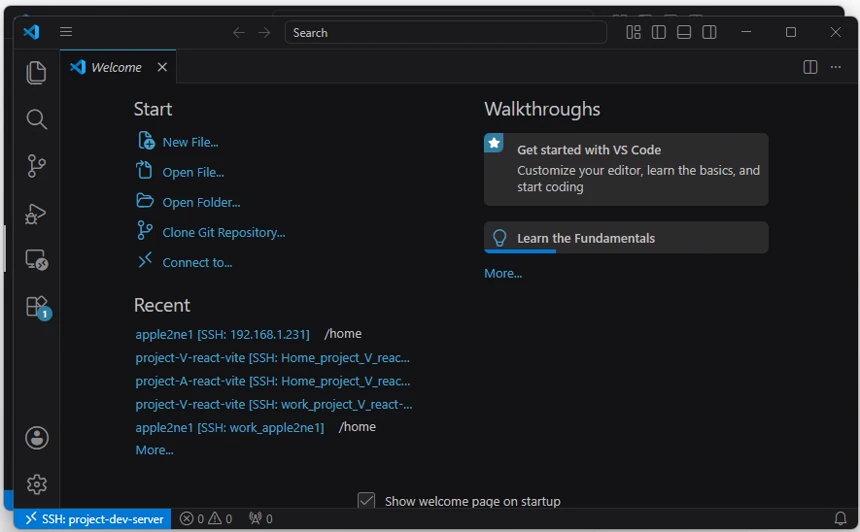This screenshot has width=860, height=532.
Task: Split the editor to the right
Action: click(810, 67)
